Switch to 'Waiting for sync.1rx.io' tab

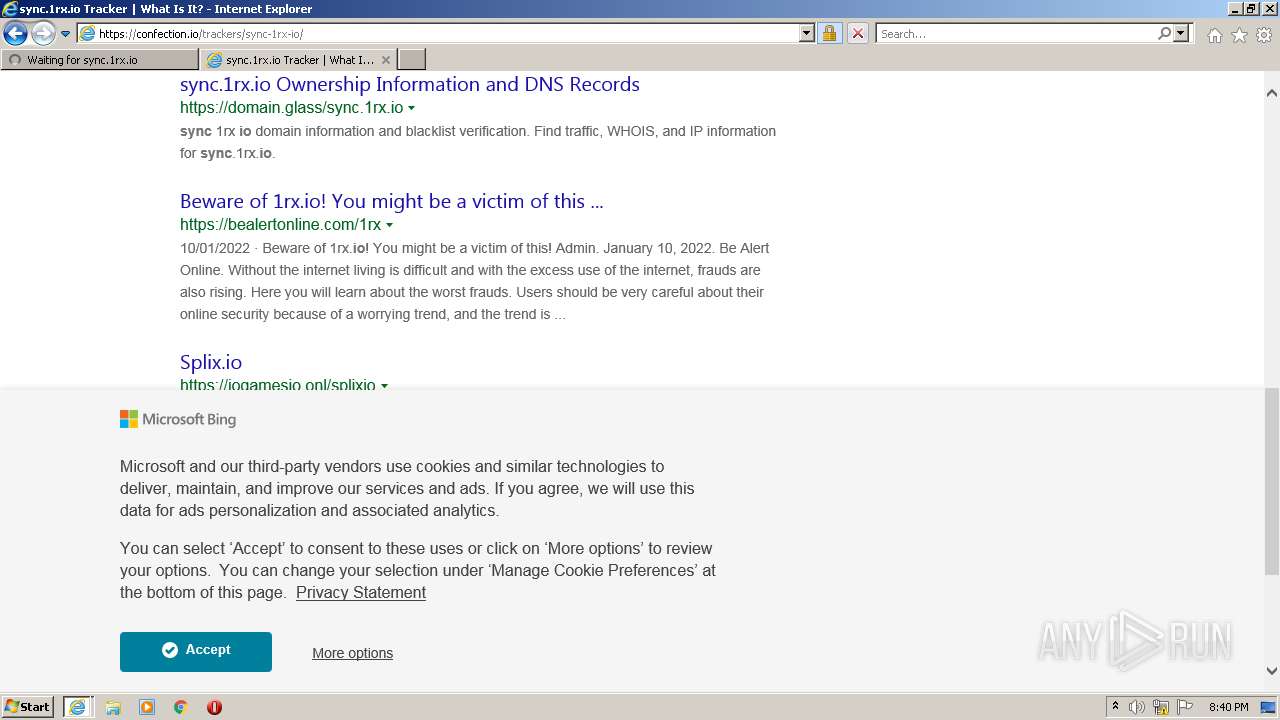coord(100,60)
